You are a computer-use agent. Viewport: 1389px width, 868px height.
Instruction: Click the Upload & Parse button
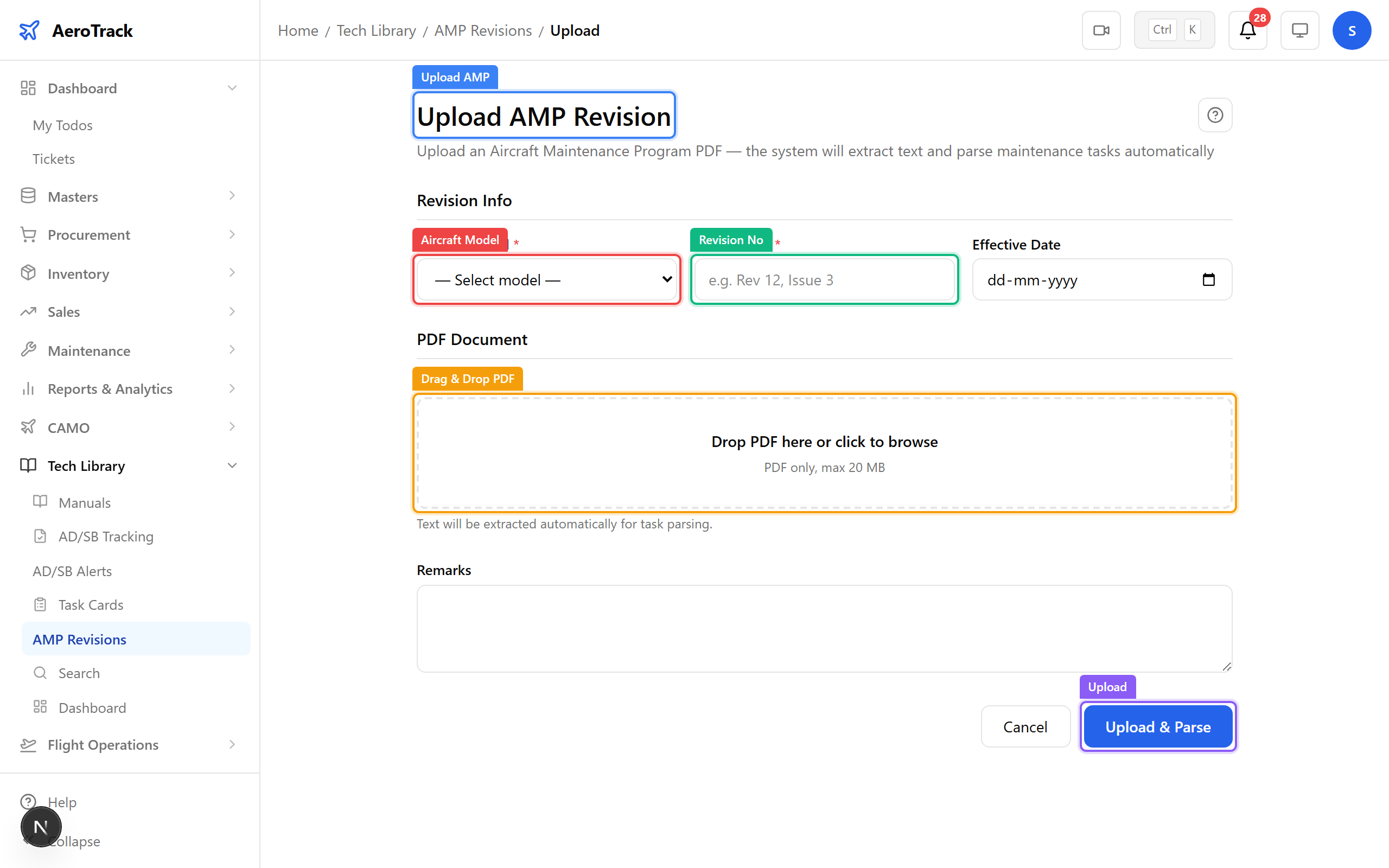[x=1158, y=726]
